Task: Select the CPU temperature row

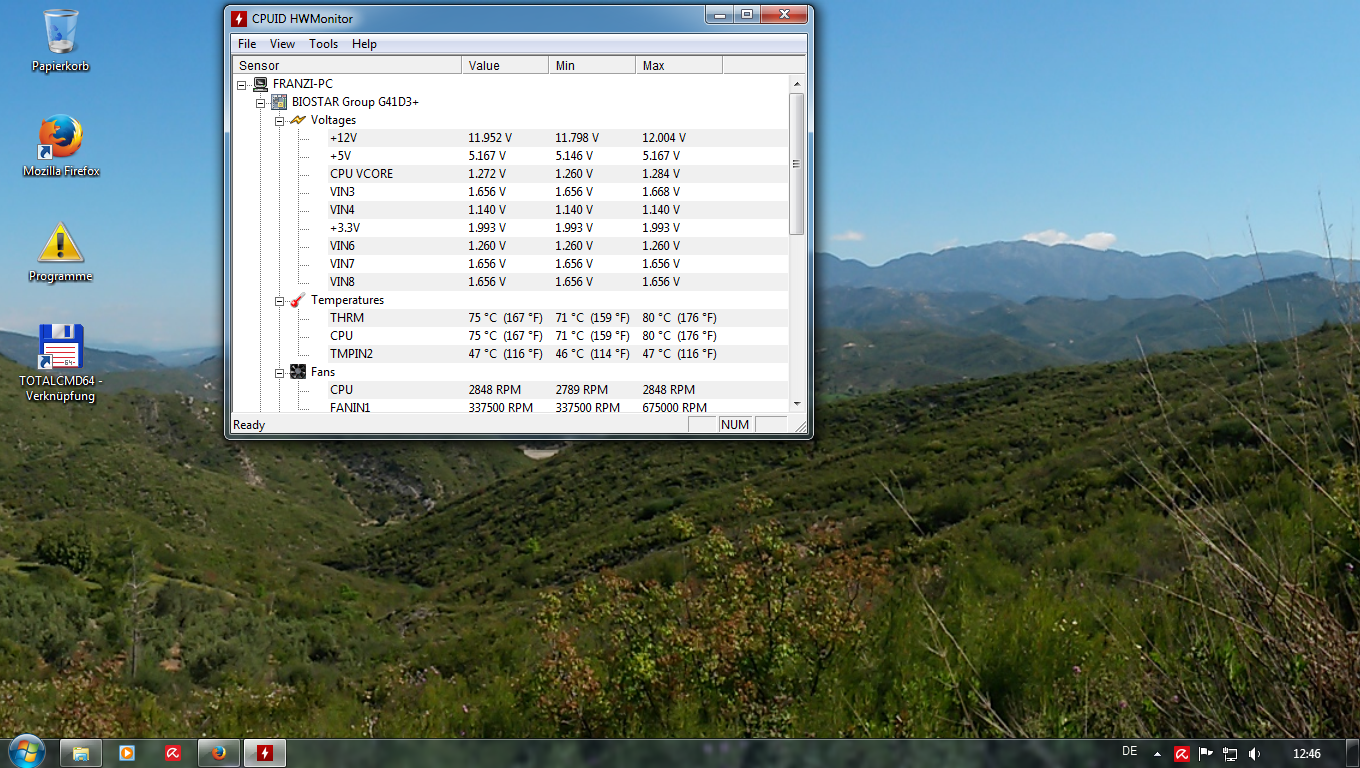Action: click(x=558, y=336)
